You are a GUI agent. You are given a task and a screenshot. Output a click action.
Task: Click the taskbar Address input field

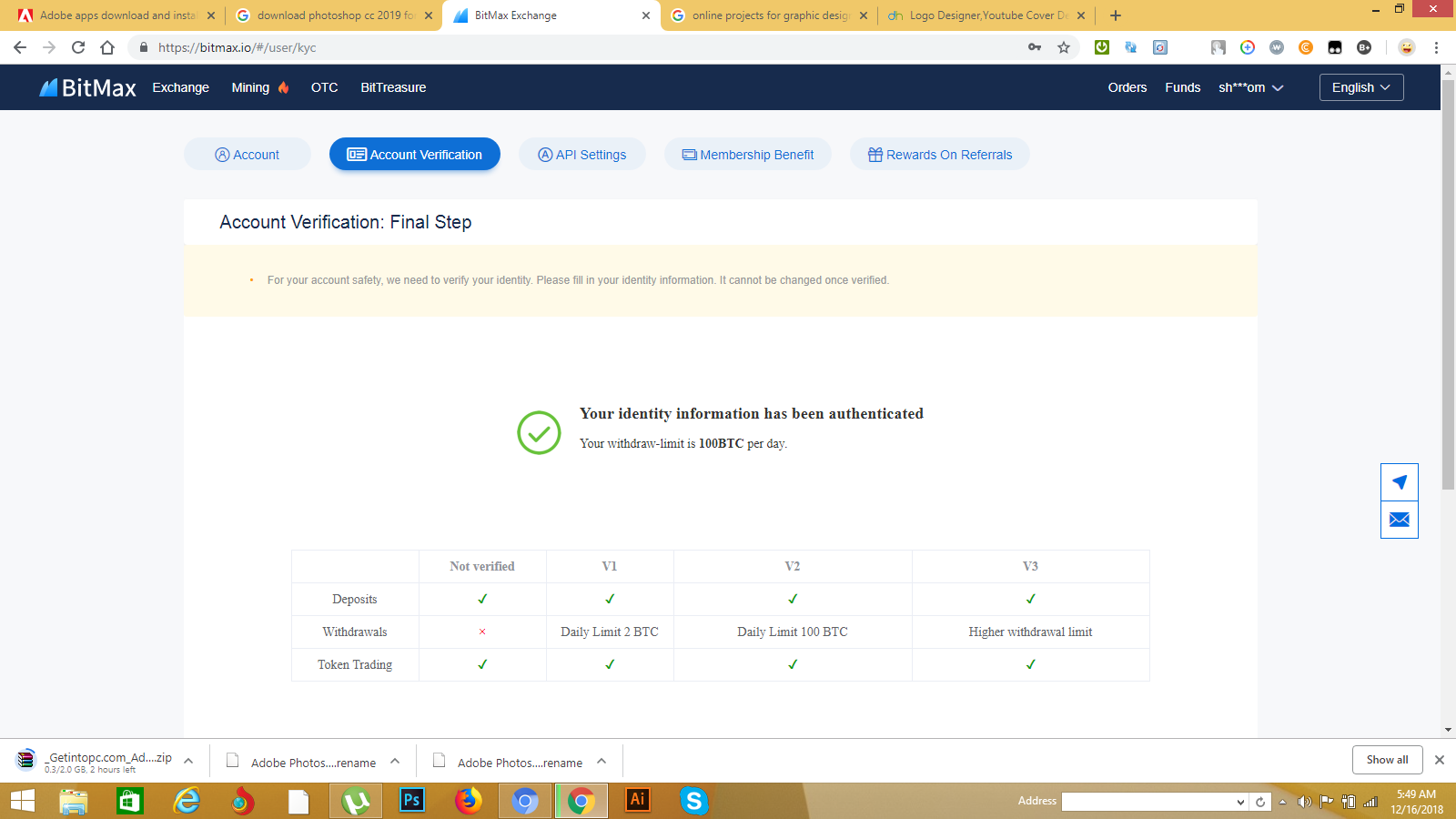[x=1148, y=802]
